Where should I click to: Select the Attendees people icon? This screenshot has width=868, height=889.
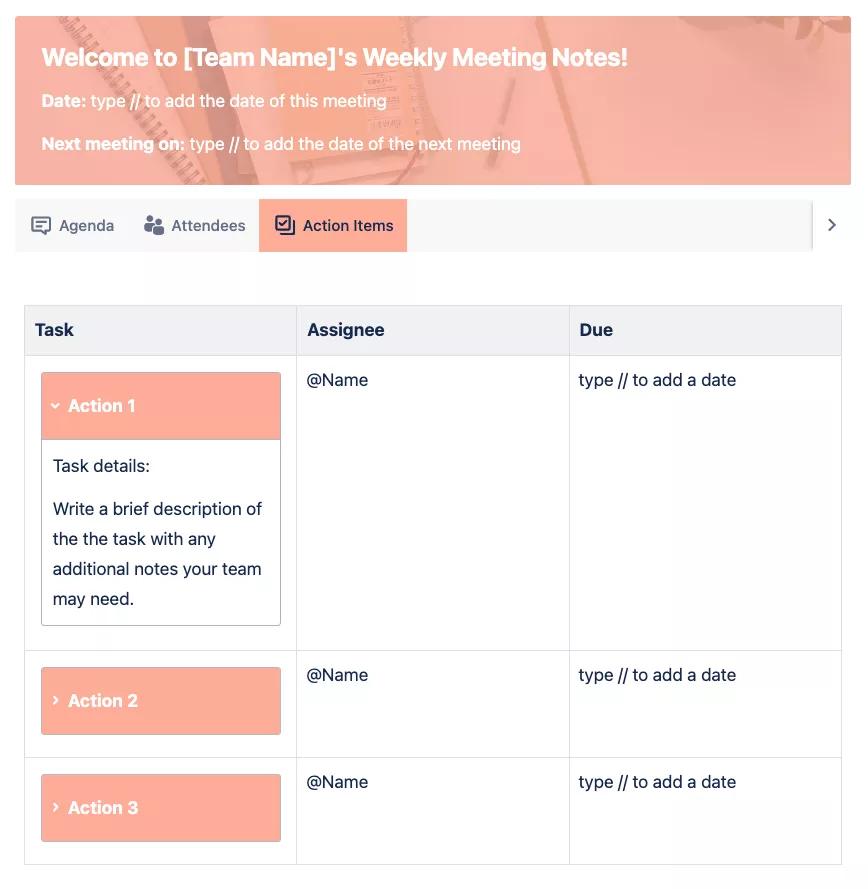[155, 224]
